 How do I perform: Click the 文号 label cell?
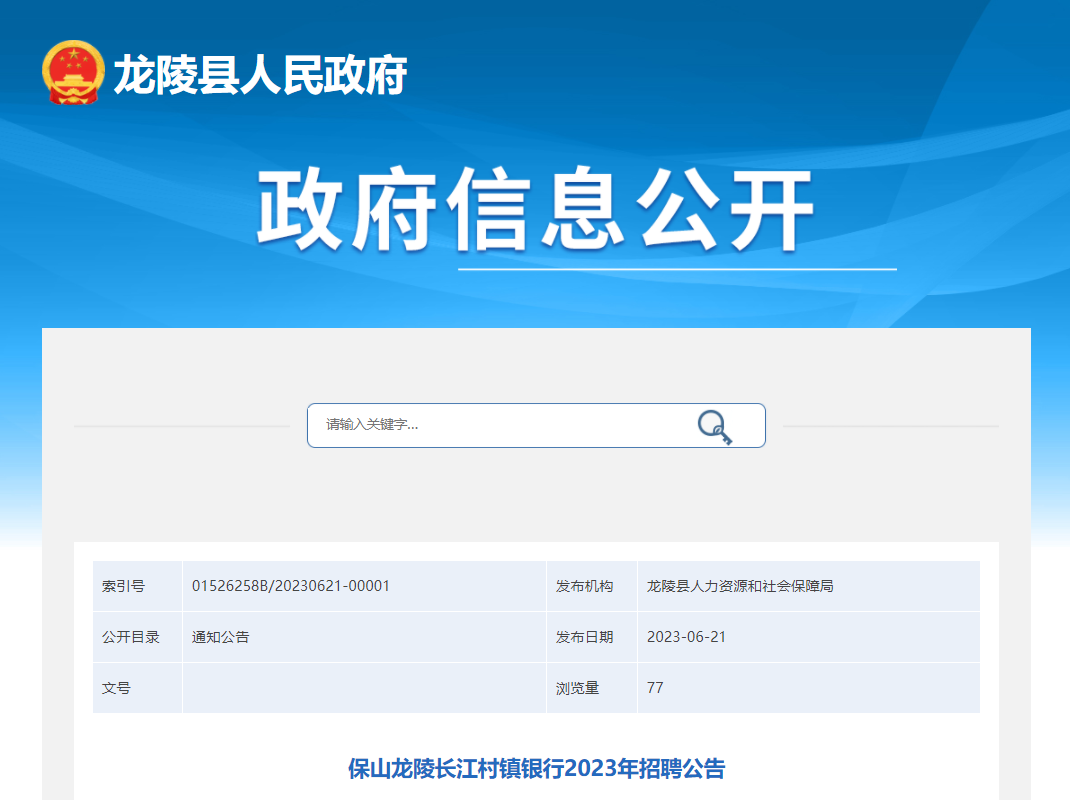pos(116,688)
